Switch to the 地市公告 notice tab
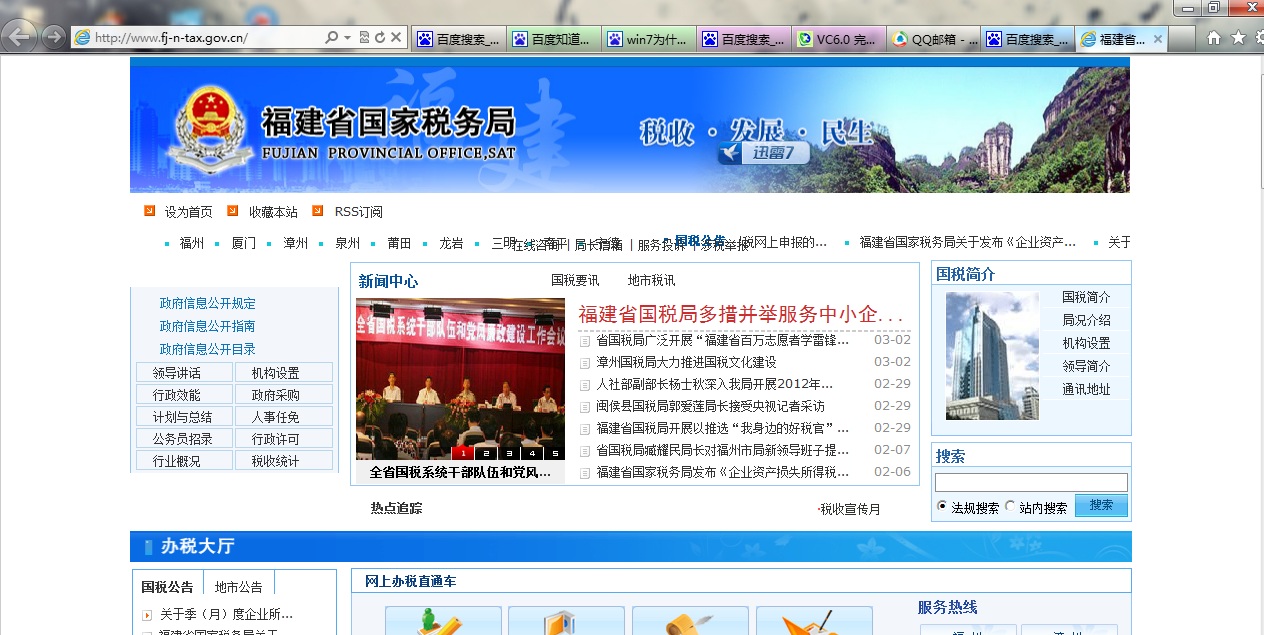This screenshot has width=1264, height=635. (x=239, y=587)
